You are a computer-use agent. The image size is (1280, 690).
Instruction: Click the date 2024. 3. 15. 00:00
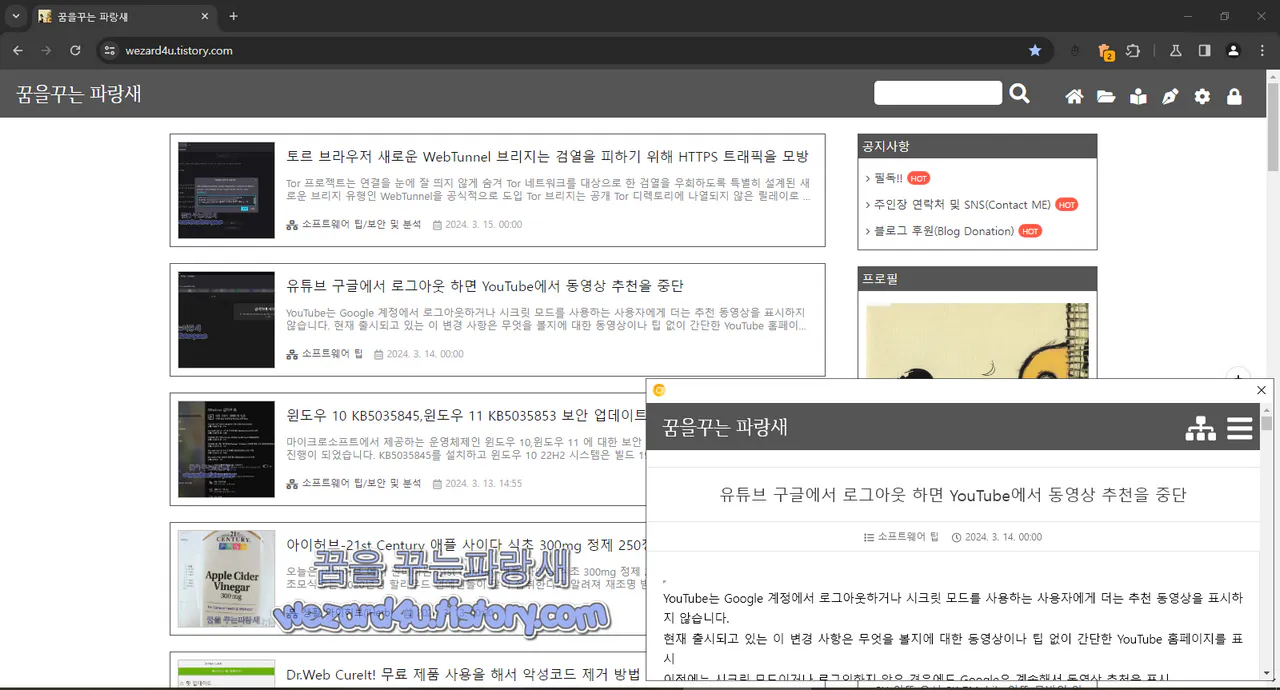(484, 225)
